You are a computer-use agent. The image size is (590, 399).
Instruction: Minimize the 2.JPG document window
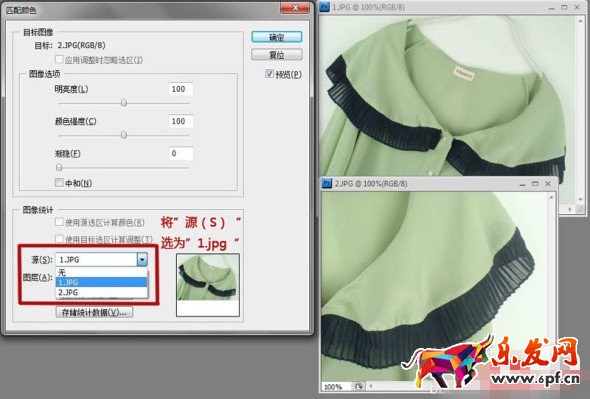[x=522, y=184]
